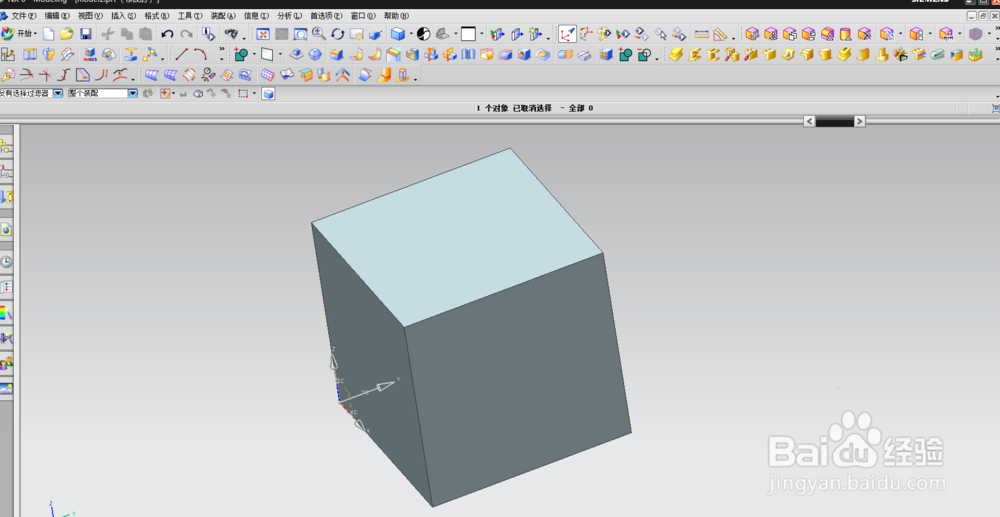Click the teal Subtract boolean icon with minus
The width and height of the screenshot is (1000, 517).
tap(645, 55)
